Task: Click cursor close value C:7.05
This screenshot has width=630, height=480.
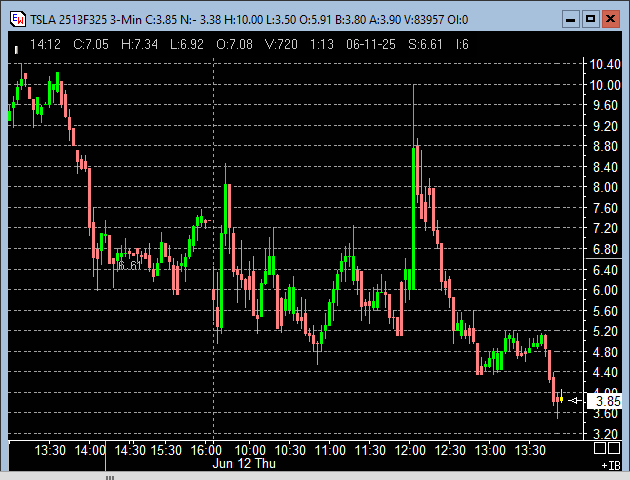Action: tap(91, 44)
